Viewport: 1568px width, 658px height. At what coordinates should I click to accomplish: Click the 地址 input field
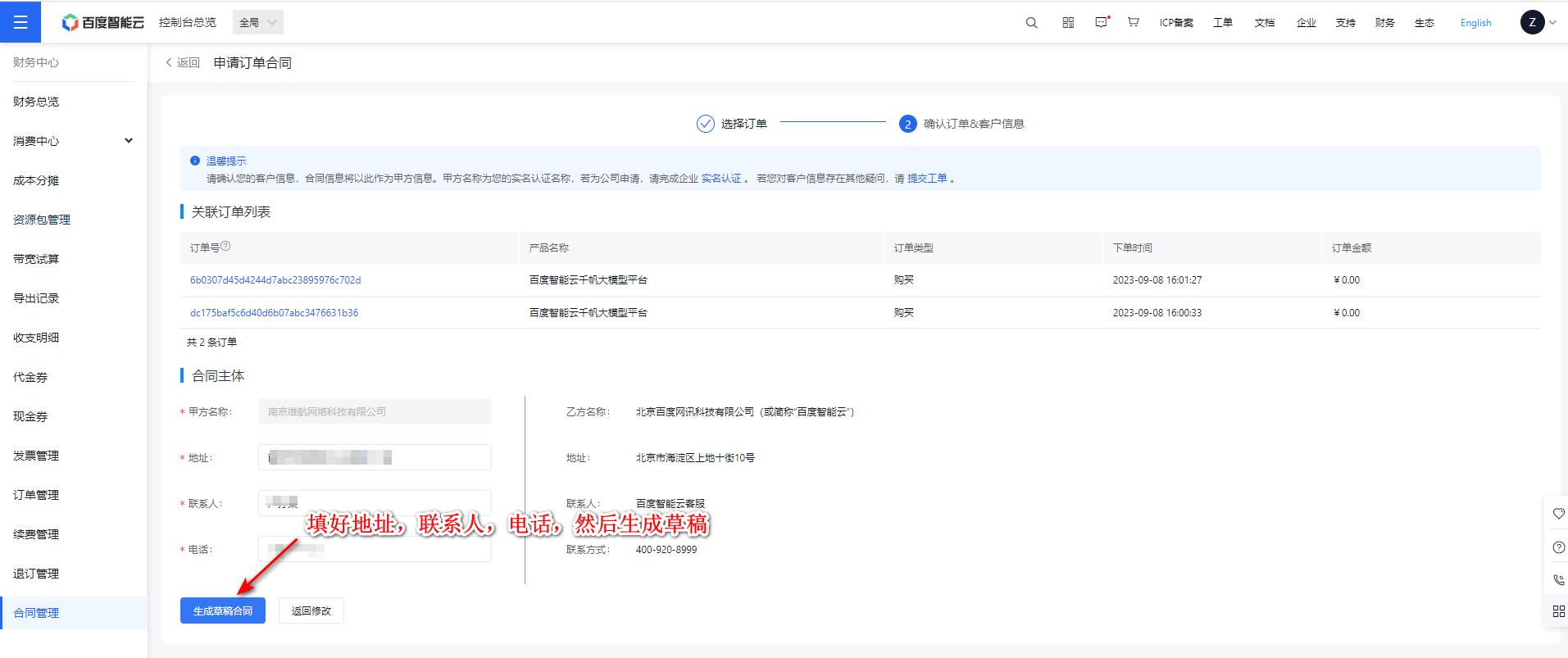tap(375, 457)
